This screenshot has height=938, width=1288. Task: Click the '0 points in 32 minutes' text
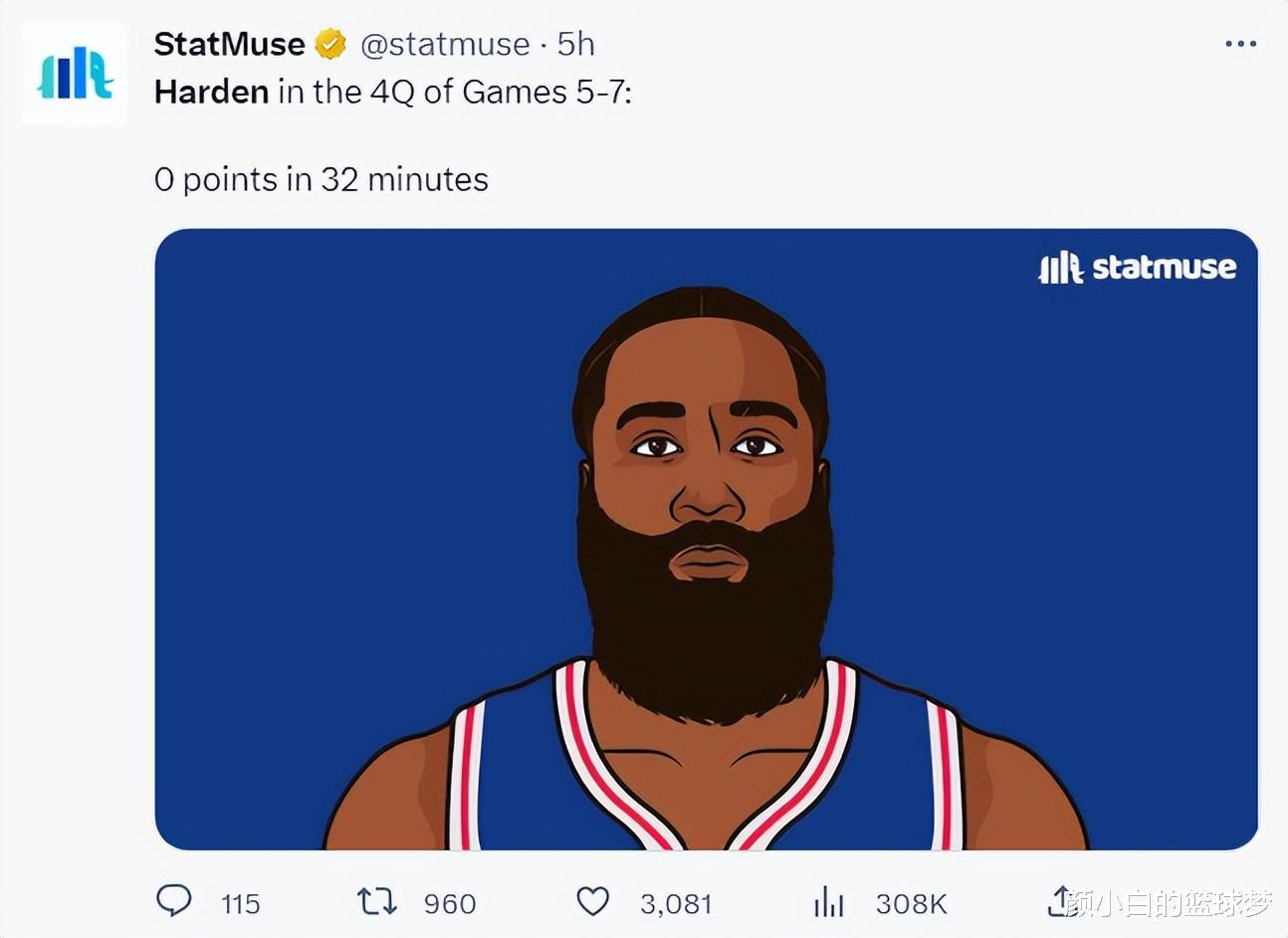pyautogui.click(x=322, y=179)
